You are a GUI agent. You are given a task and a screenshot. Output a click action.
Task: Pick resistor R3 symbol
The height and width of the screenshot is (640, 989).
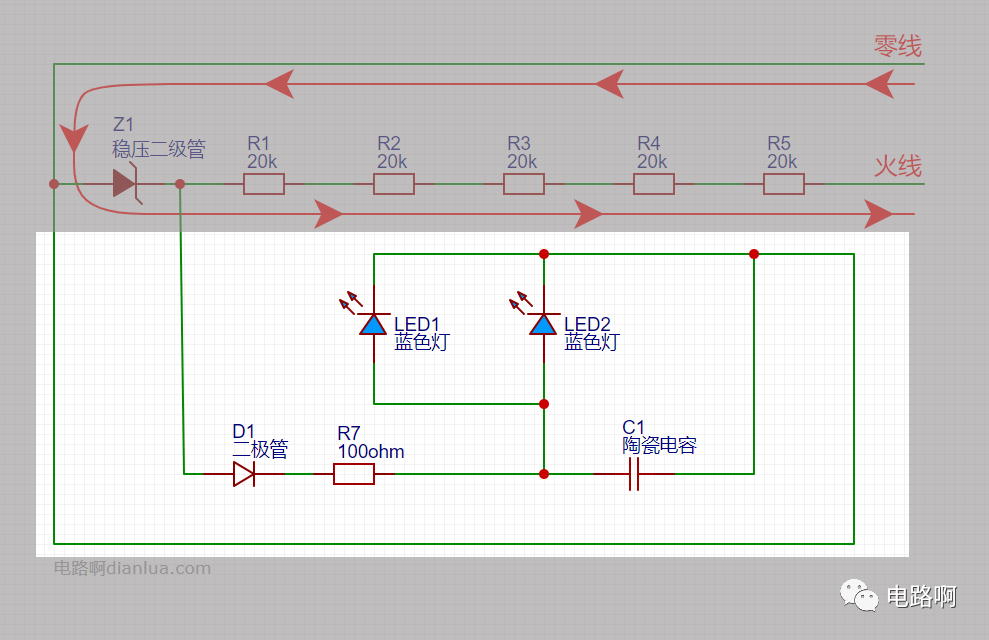point(524,184)
